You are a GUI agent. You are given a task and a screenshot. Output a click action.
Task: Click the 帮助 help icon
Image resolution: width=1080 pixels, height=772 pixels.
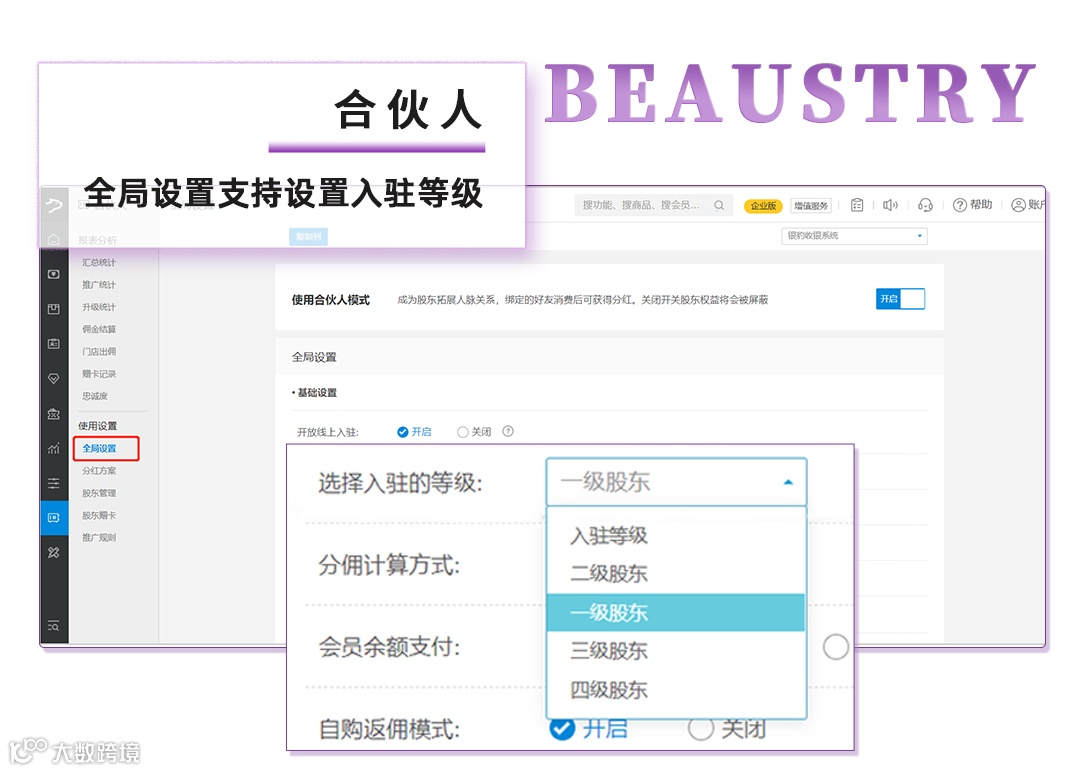pyautogui.click(x=959, y=205)
